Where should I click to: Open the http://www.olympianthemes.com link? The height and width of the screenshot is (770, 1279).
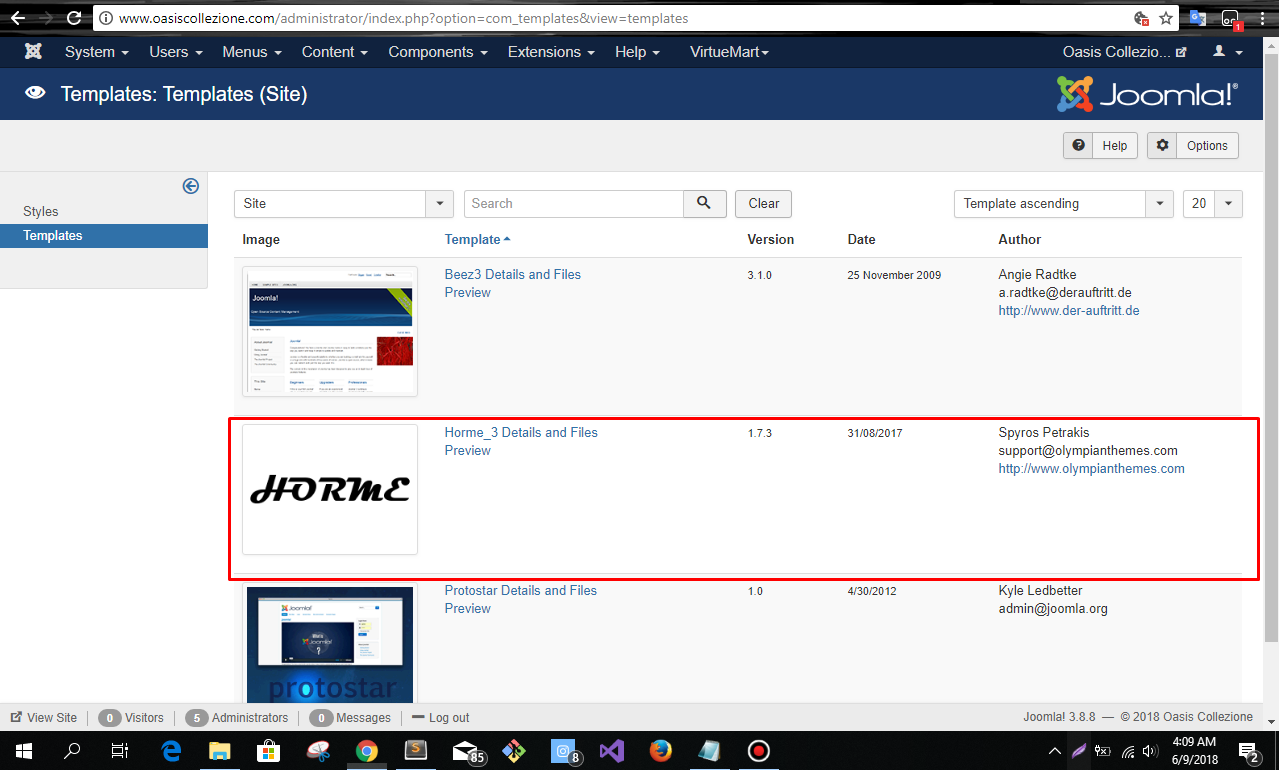1092,468
